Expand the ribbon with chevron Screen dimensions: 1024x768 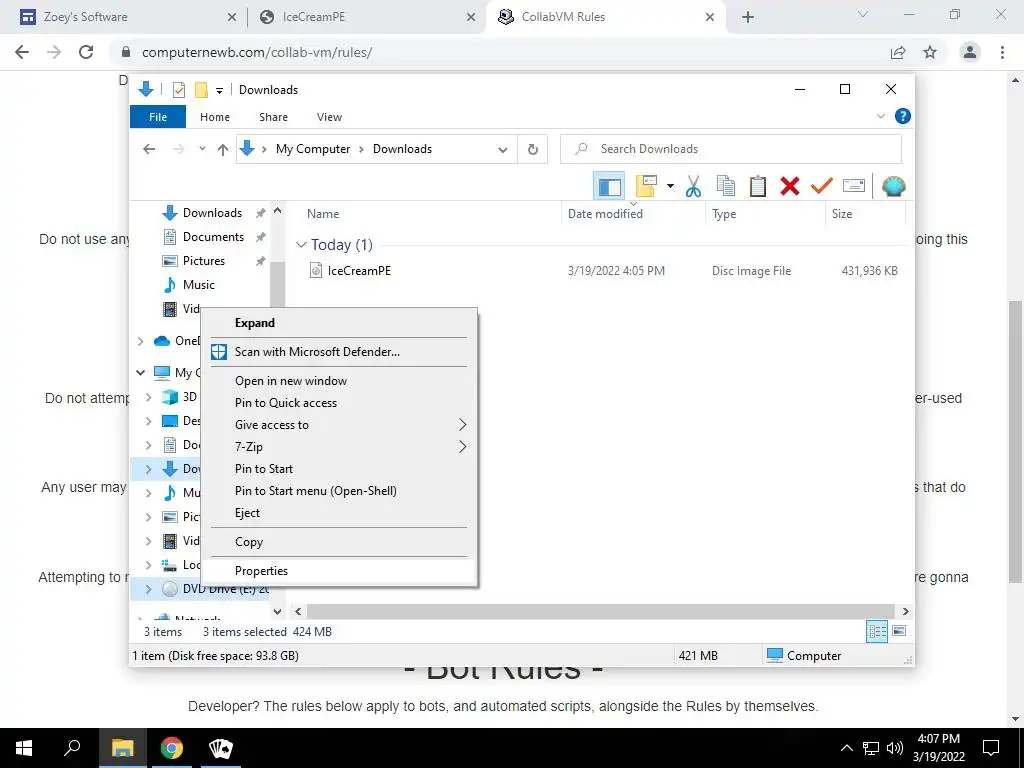tap(880, 116)
